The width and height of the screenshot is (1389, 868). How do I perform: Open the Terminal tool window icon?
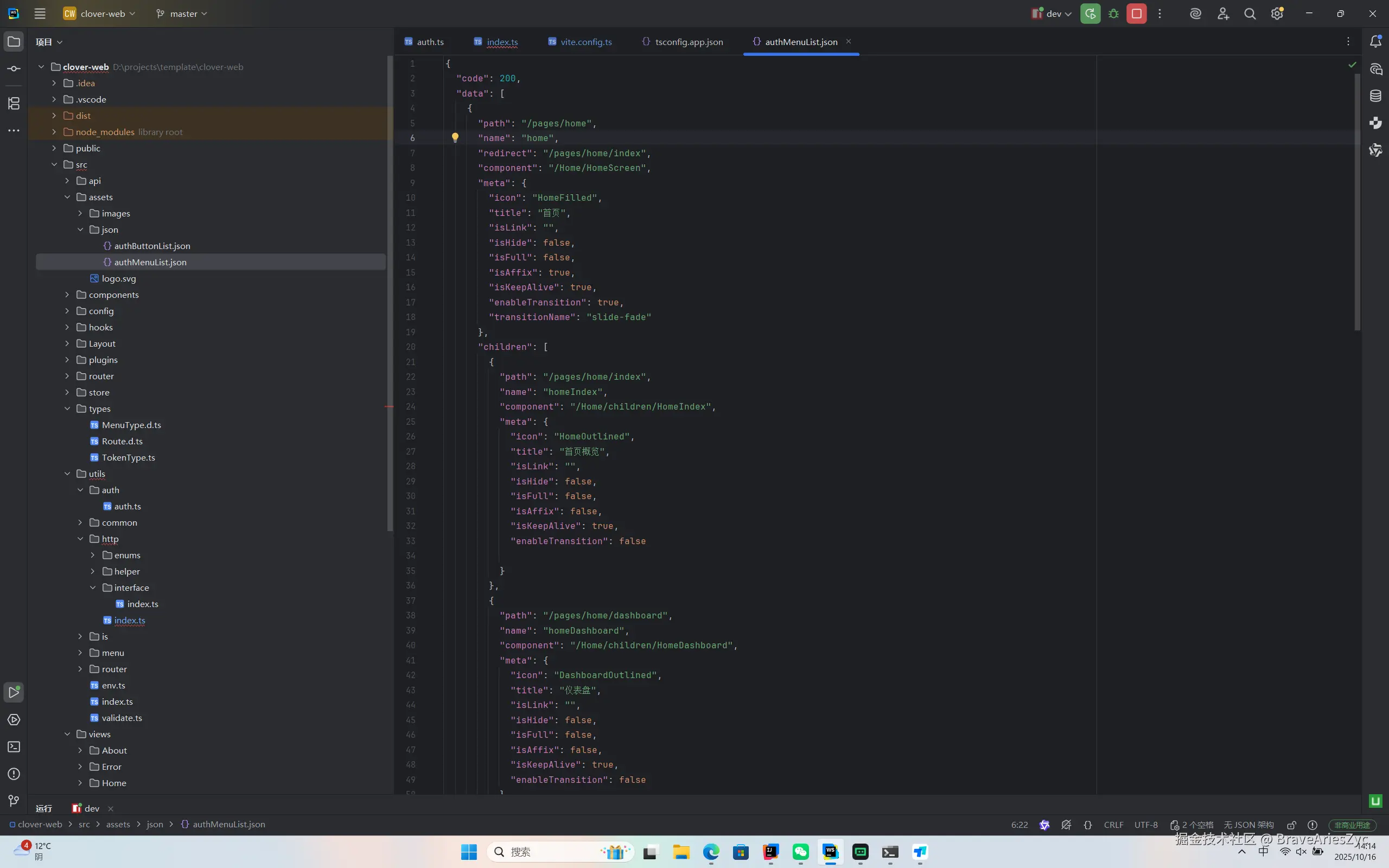(14, 747)
